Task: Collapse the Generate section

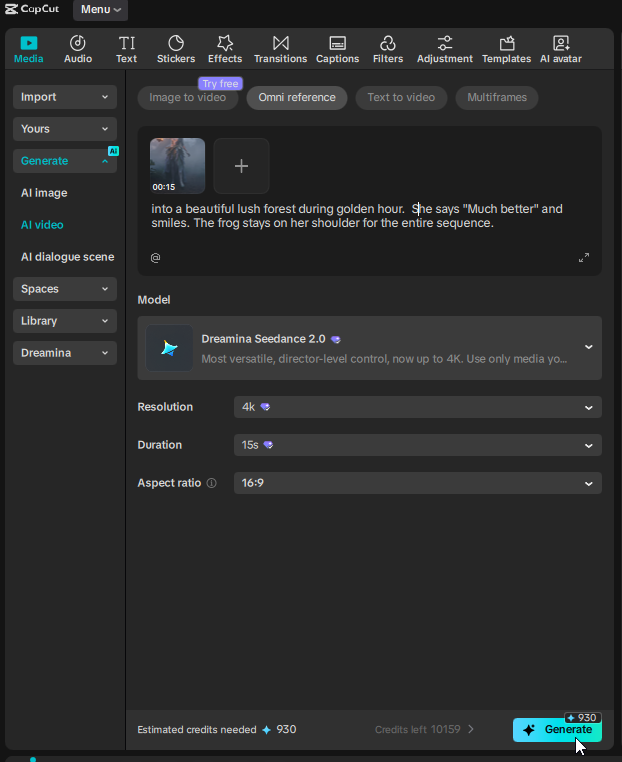Action: (65, 161)
